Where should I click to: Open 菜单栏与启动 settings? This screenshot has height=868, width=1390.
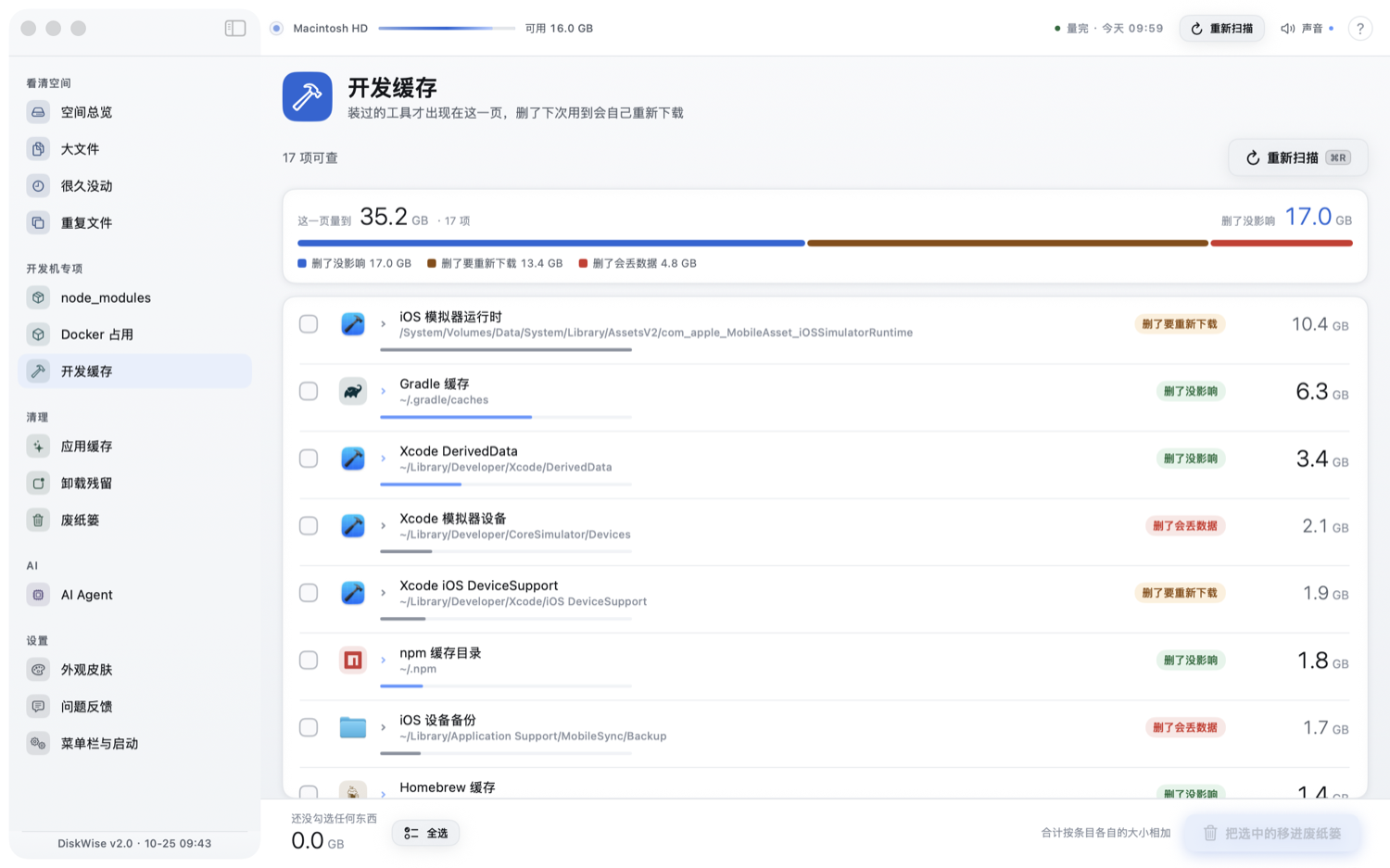(134, 743)
